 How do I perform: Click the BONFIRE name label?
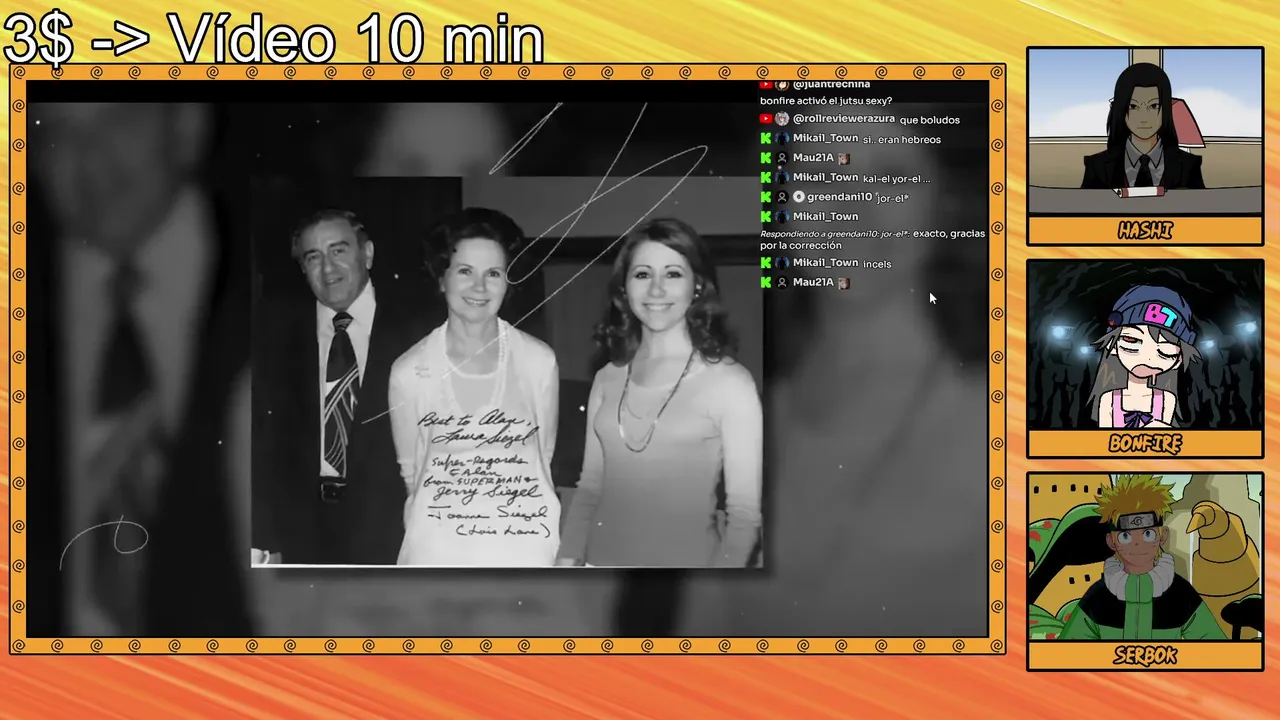pyautogui.click(x=1145, y=444)
